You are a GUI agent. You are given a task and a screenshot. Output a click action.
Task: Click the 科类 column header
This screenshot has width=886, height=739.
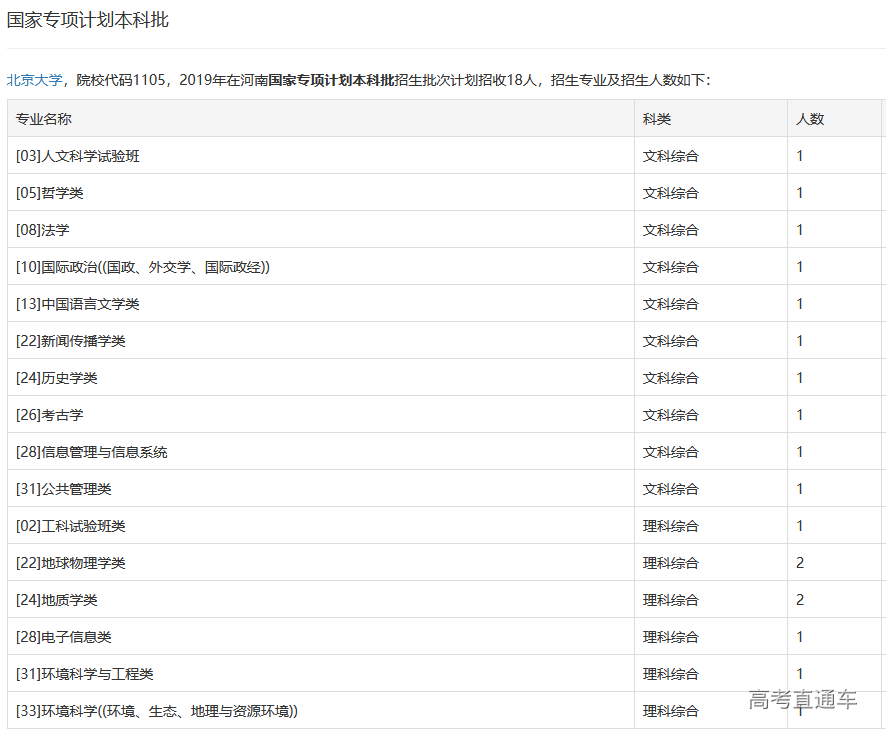(x=657, y=119)
